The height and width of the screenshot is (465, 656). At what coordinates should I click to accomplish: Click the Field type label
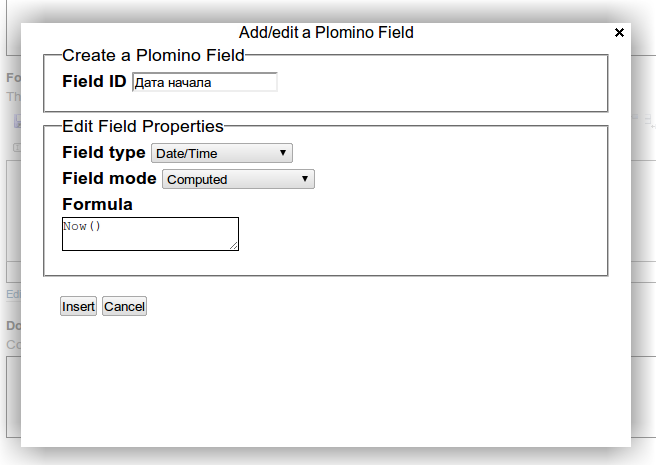pos(104,152)
